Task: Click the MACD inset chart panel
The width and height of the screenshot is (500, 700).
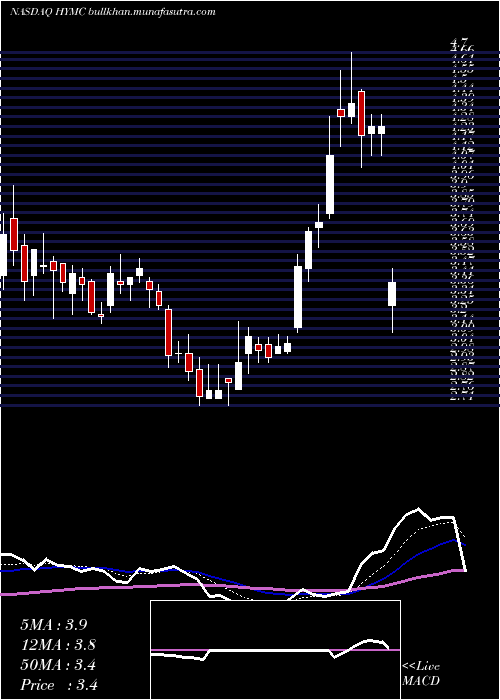Action: [x=275, y=650]
